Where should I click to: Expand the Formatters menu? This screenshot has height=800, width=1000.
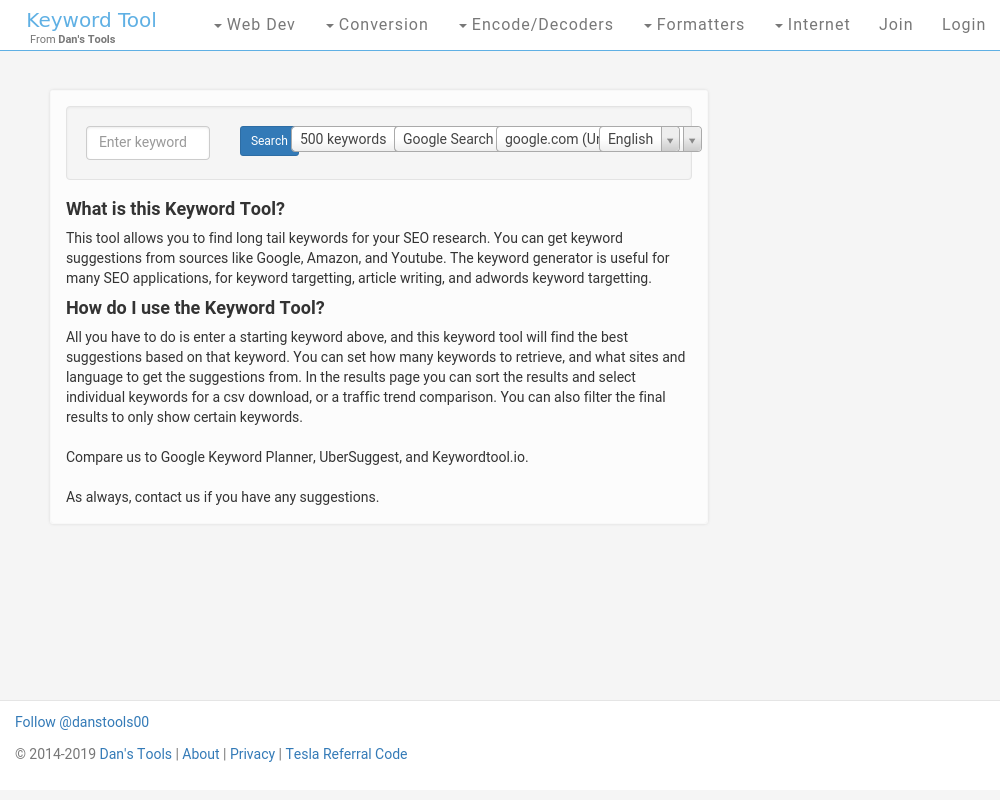tap(694, 25)
